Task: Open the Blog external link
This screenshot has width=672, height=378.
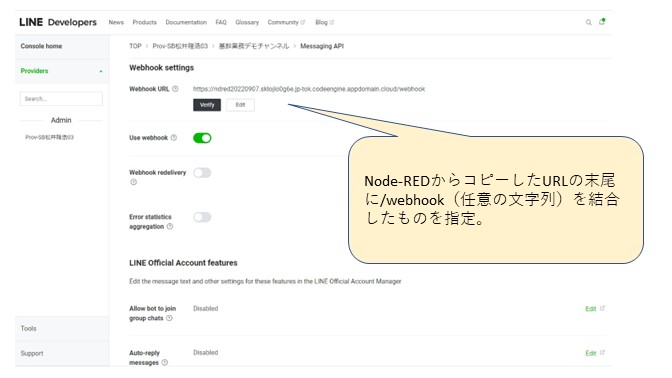Action: (x=324, y=22)
